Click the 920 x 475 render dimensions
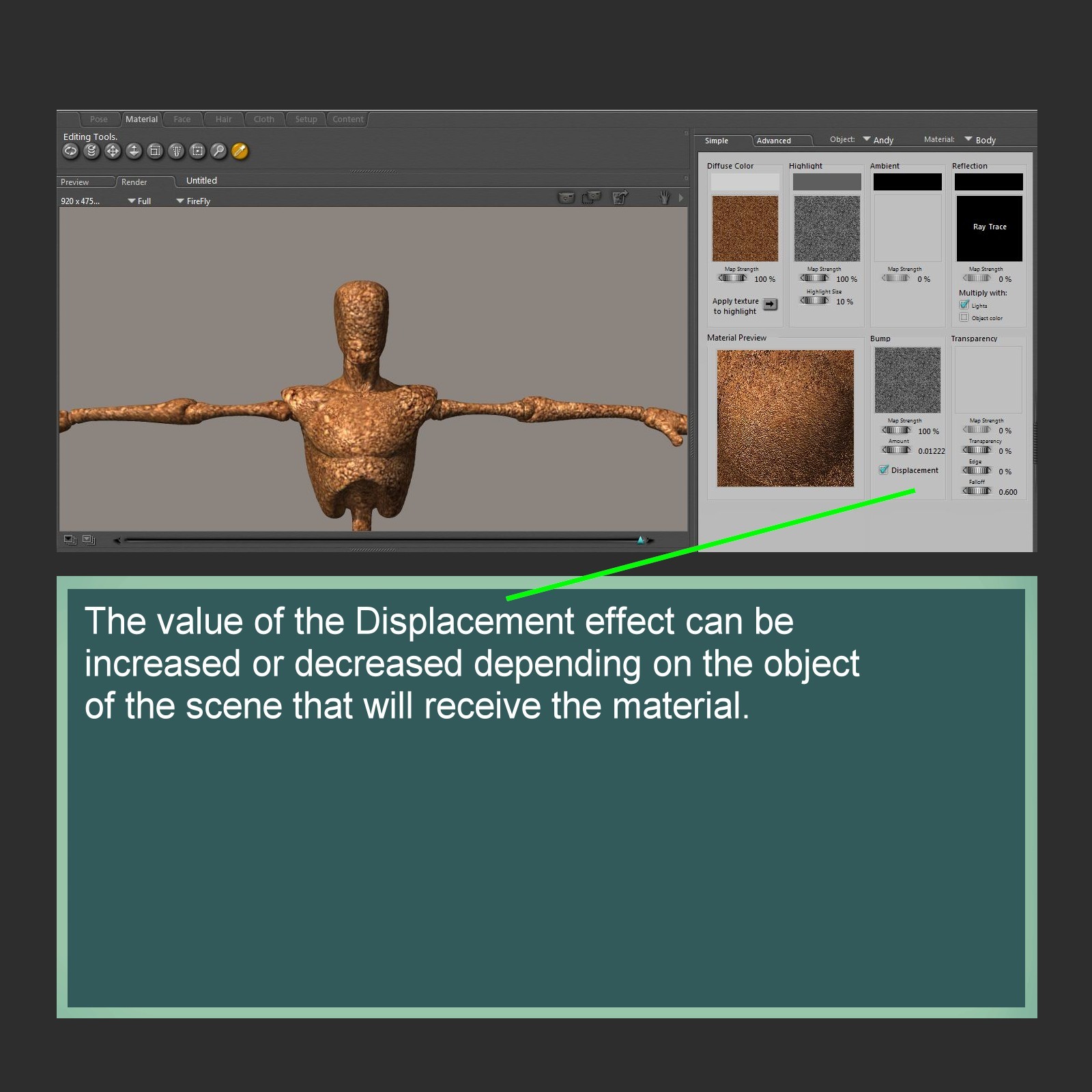 80,201
